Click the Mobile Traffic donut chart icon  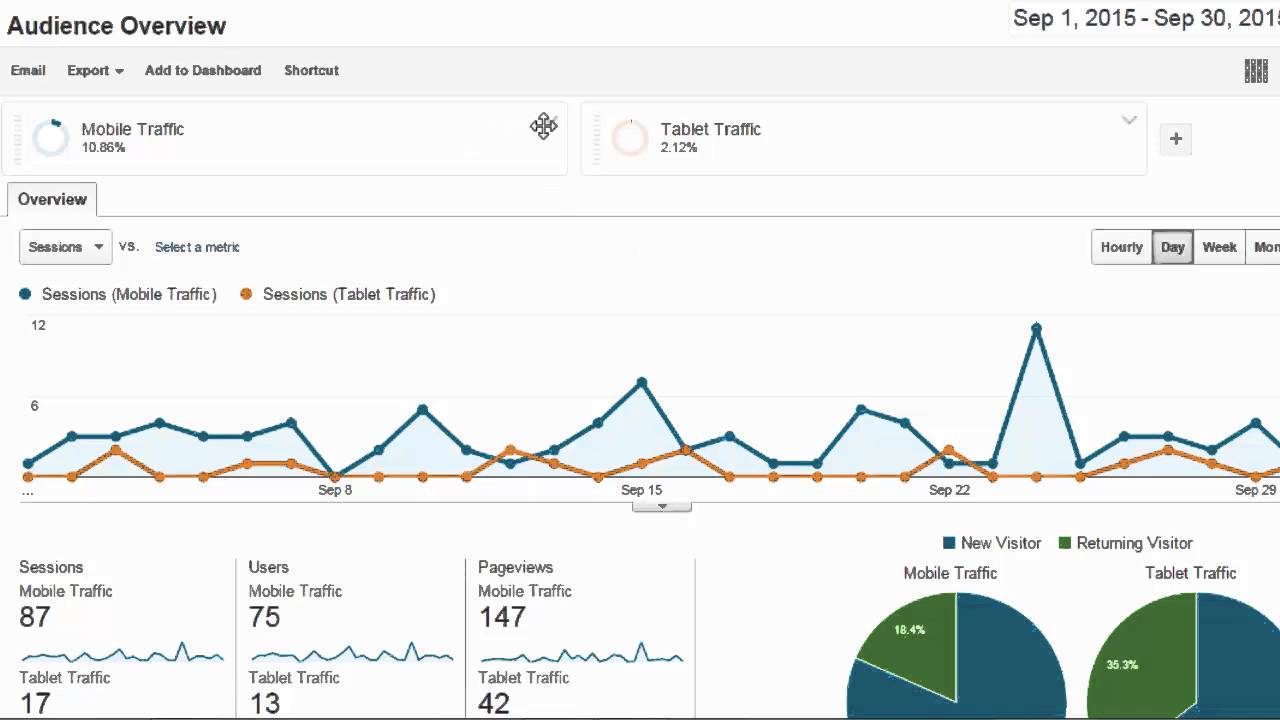[x=50, y=137]
